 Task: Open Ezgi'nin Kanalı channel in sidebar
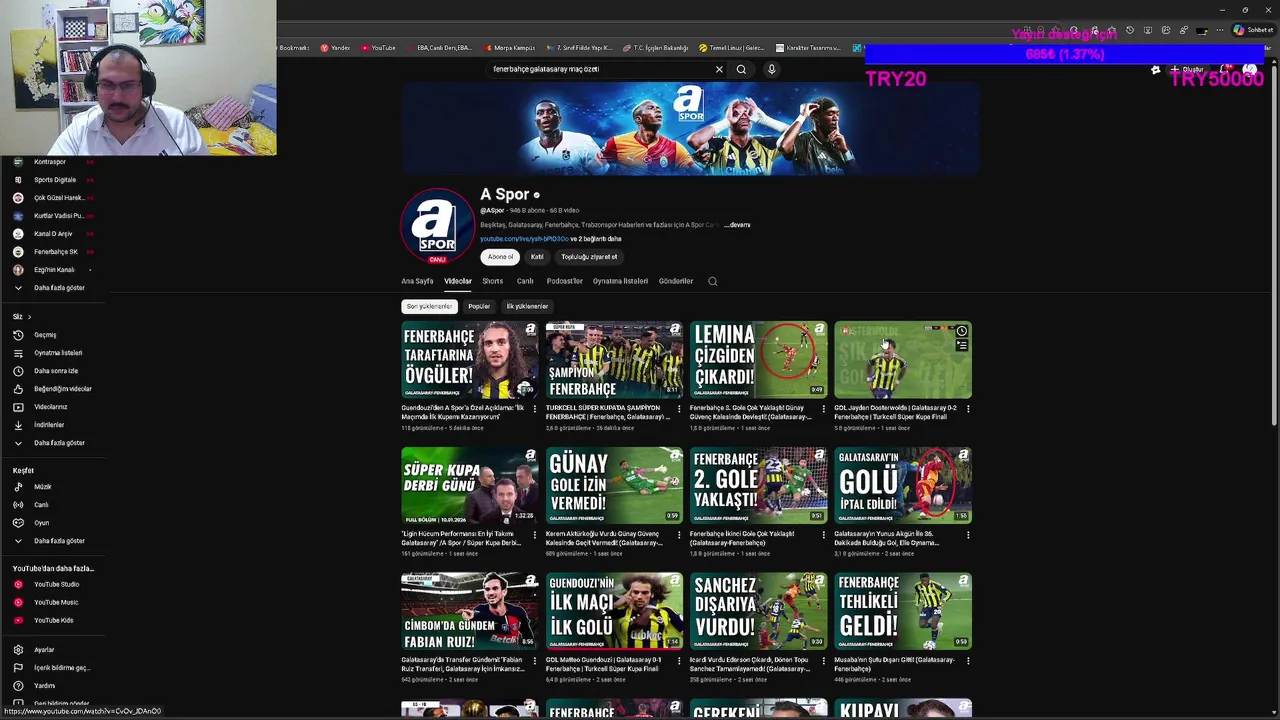pos(52,270)
